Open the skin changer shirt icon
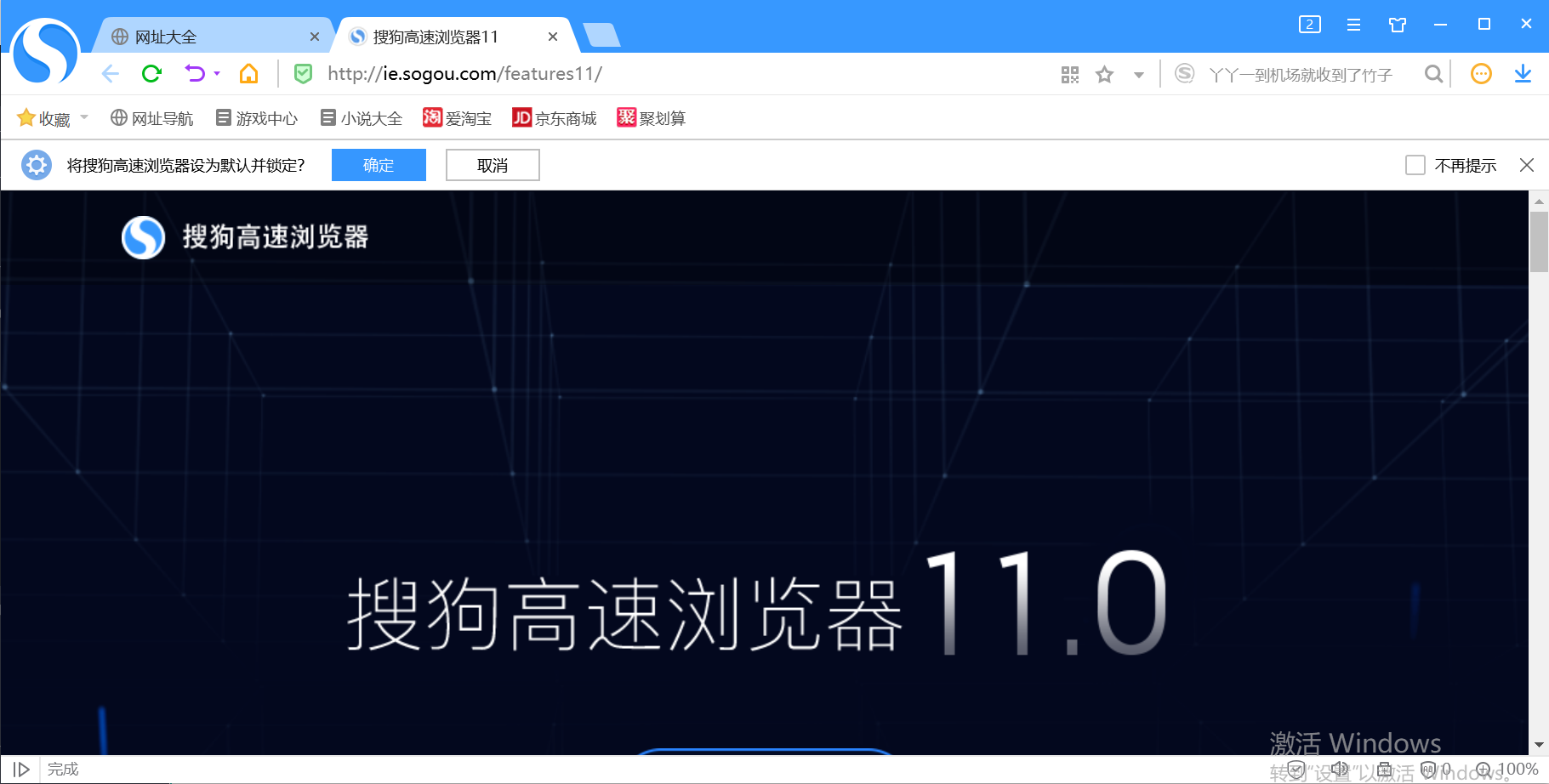Screen dimensions: 1549x784 [x=1398, y=25]
